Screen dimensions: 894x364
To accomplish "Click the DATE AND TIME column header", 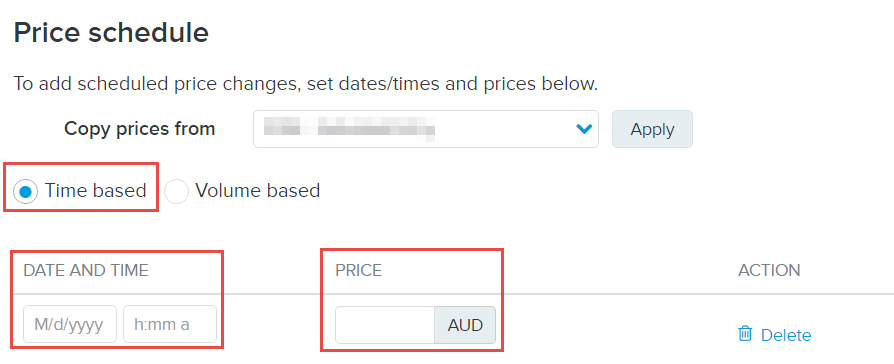I will 86,270.
